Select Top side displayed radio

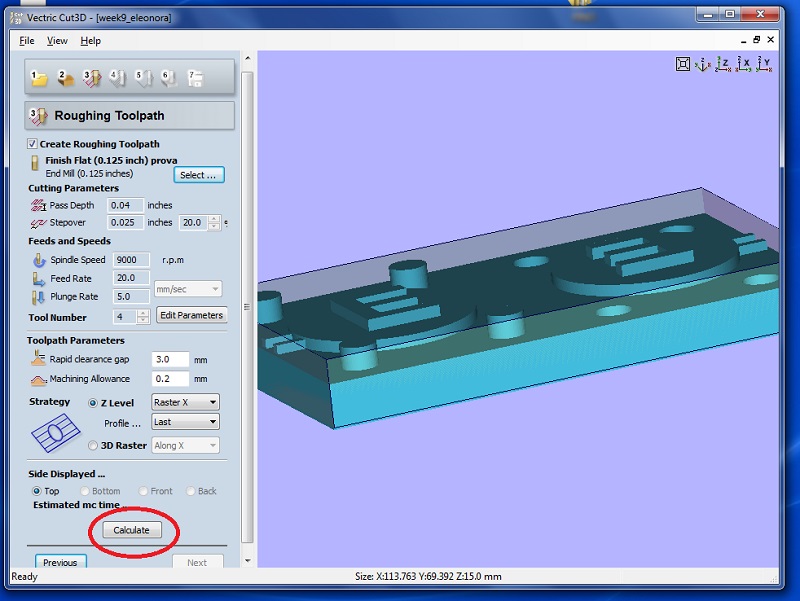coord(37,491)
